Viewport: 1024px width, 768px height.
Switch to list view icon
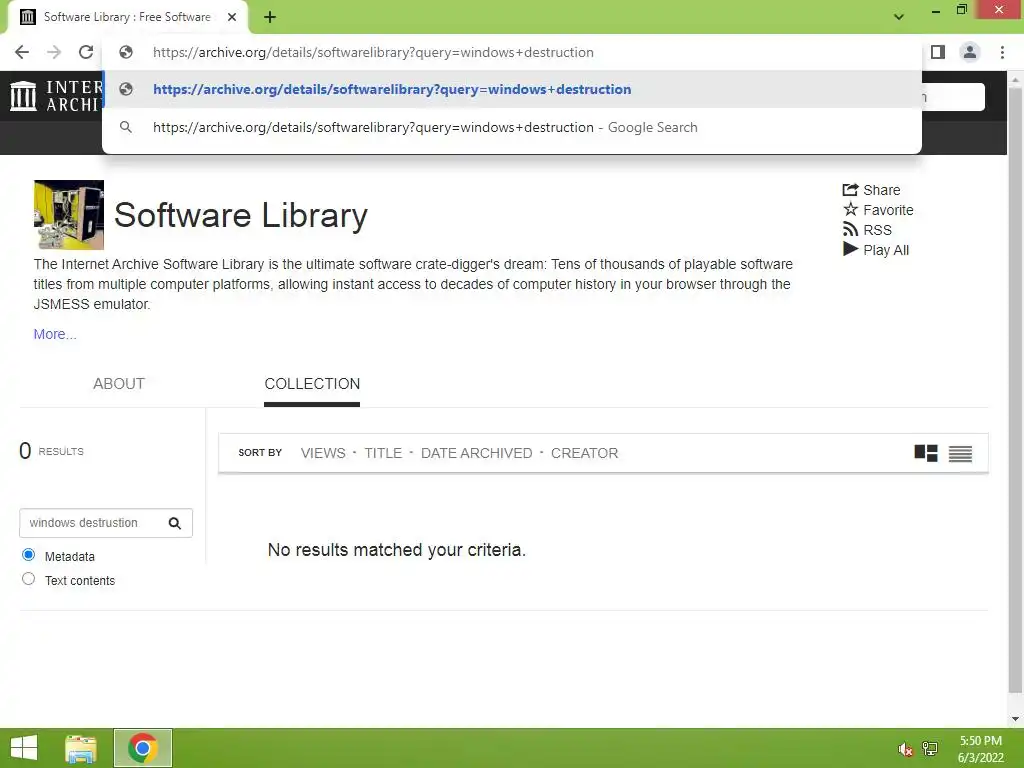point(960,453)
